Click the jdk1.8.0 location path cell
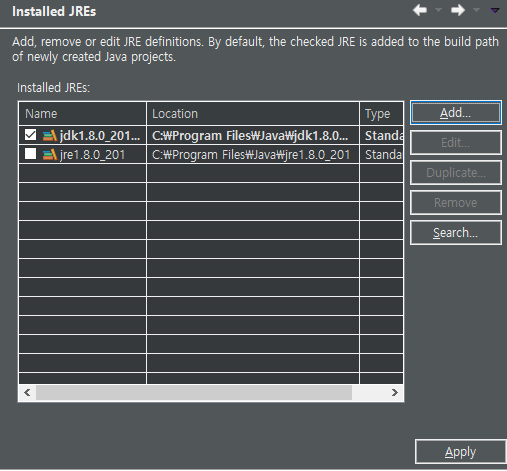 click(253, 135)
